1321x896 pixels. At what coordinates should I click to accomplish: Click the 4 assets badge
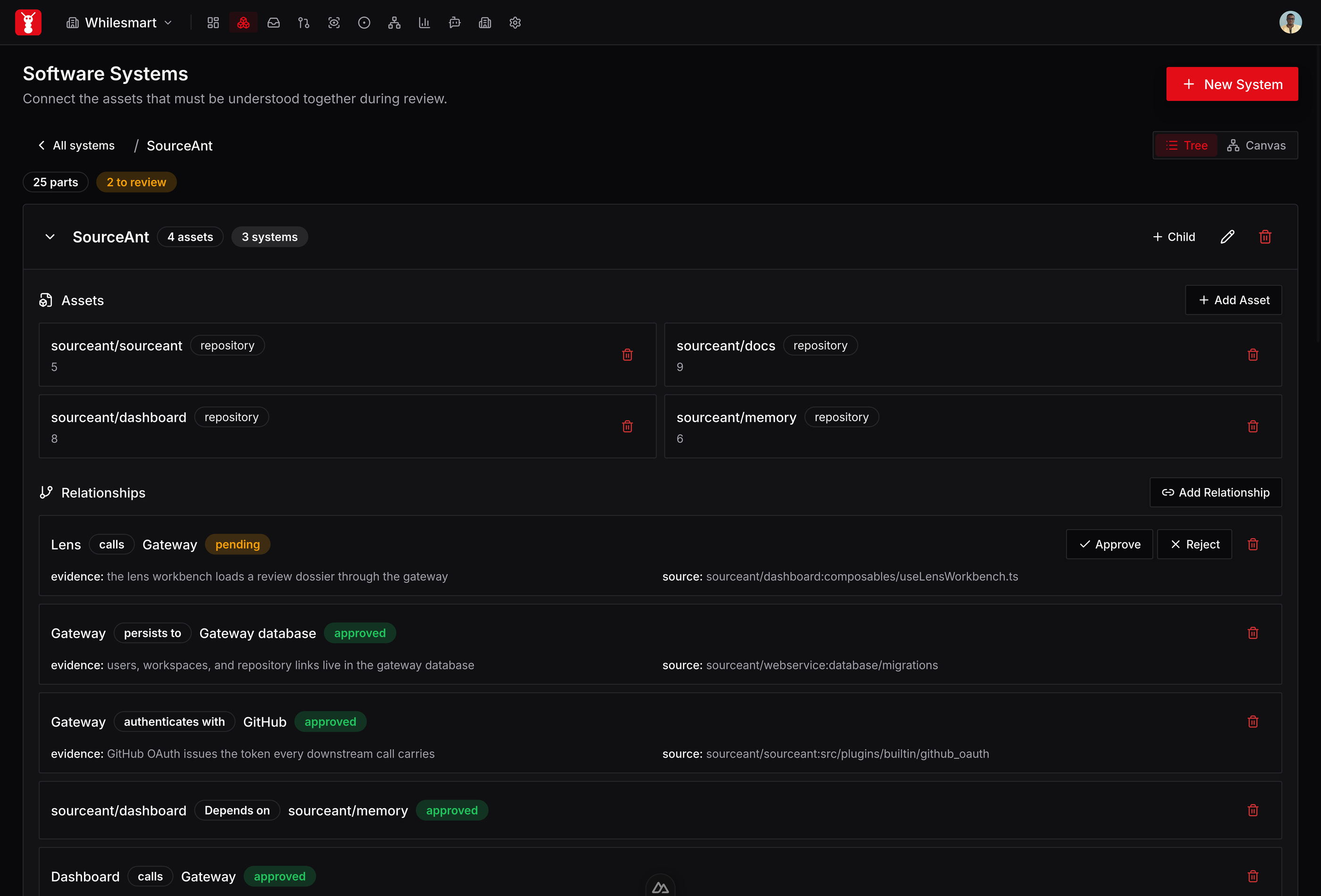click(191, 237)
